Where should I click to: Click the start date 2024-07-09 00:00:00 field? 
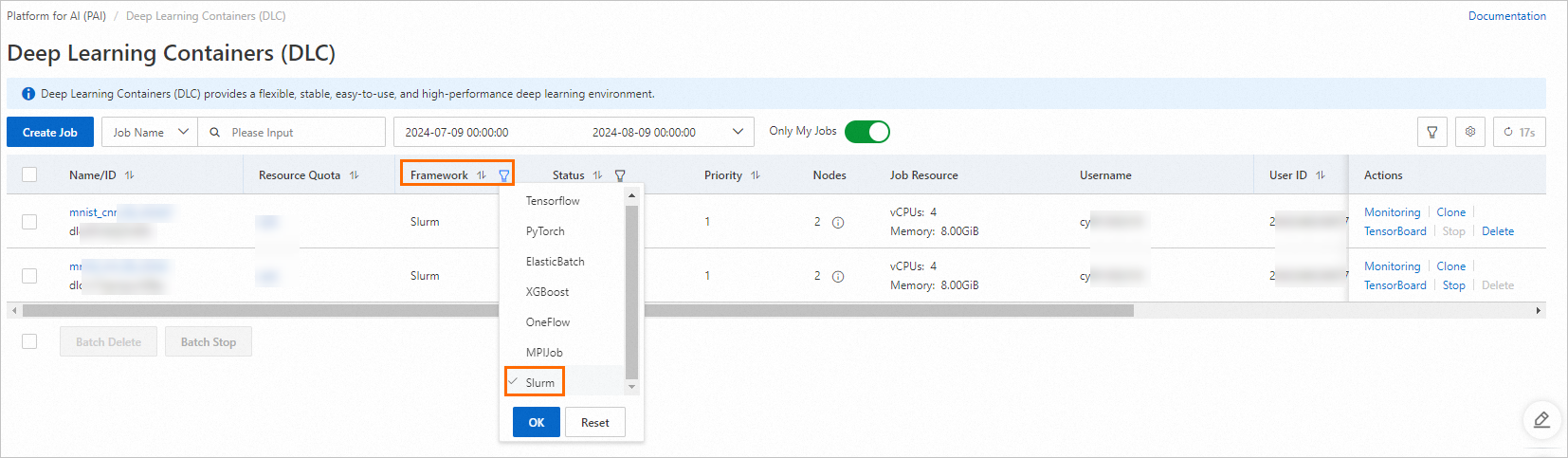tap(457, 133)
